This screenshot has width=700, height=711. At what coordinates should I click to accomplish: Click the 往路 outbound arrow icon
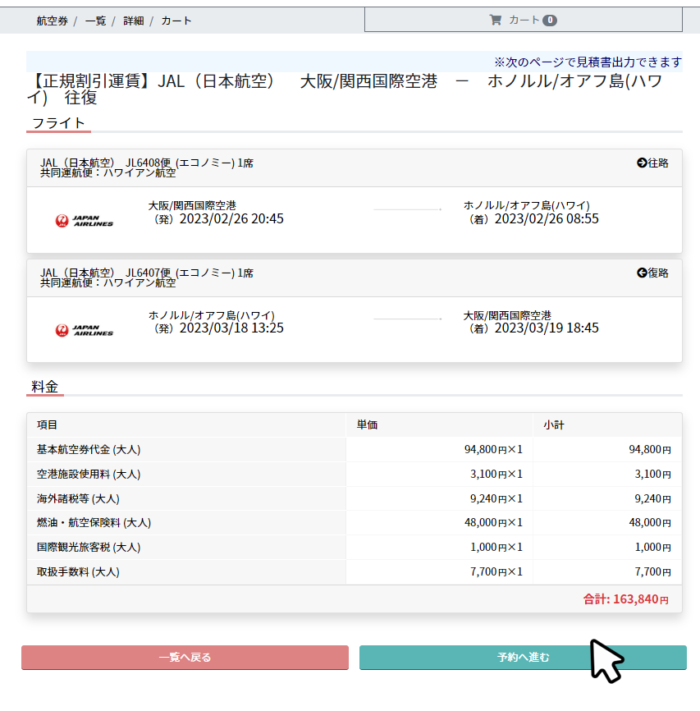point(642,163)
